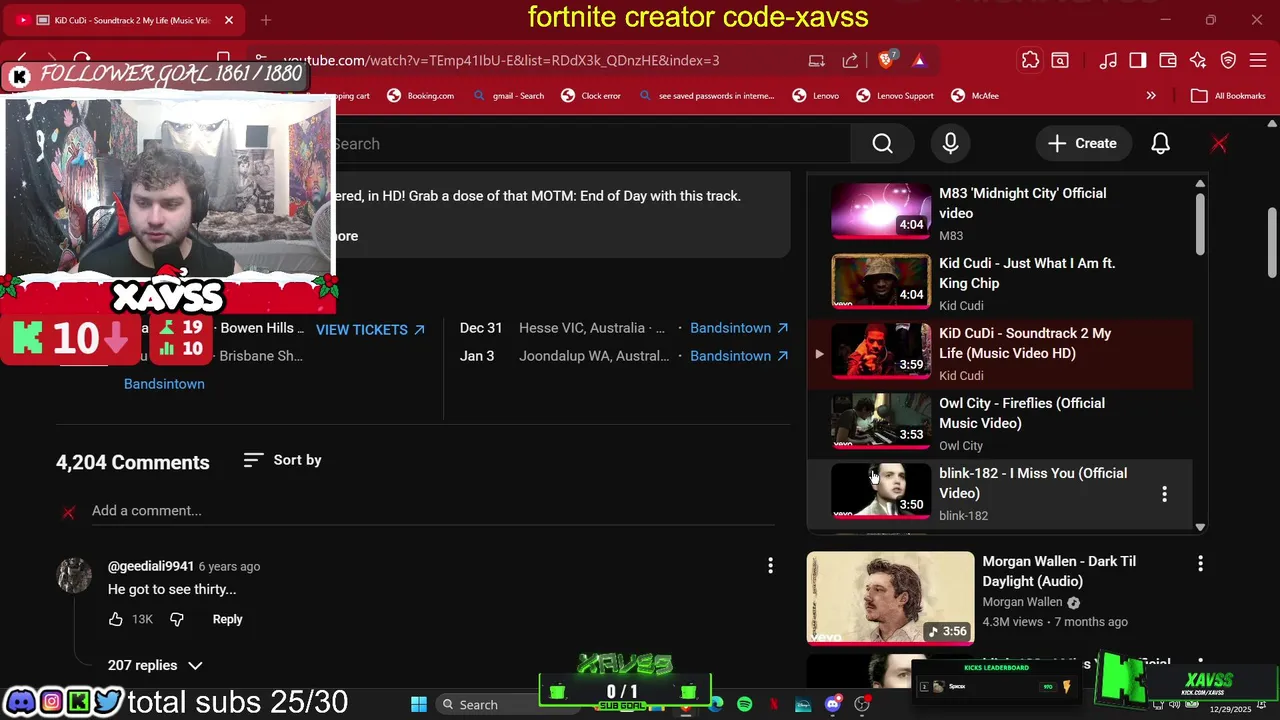Open the Brave Wallet icon
Image resolution: width=1280 pixels, height=720 pixels.
(x=1167, y=60)
